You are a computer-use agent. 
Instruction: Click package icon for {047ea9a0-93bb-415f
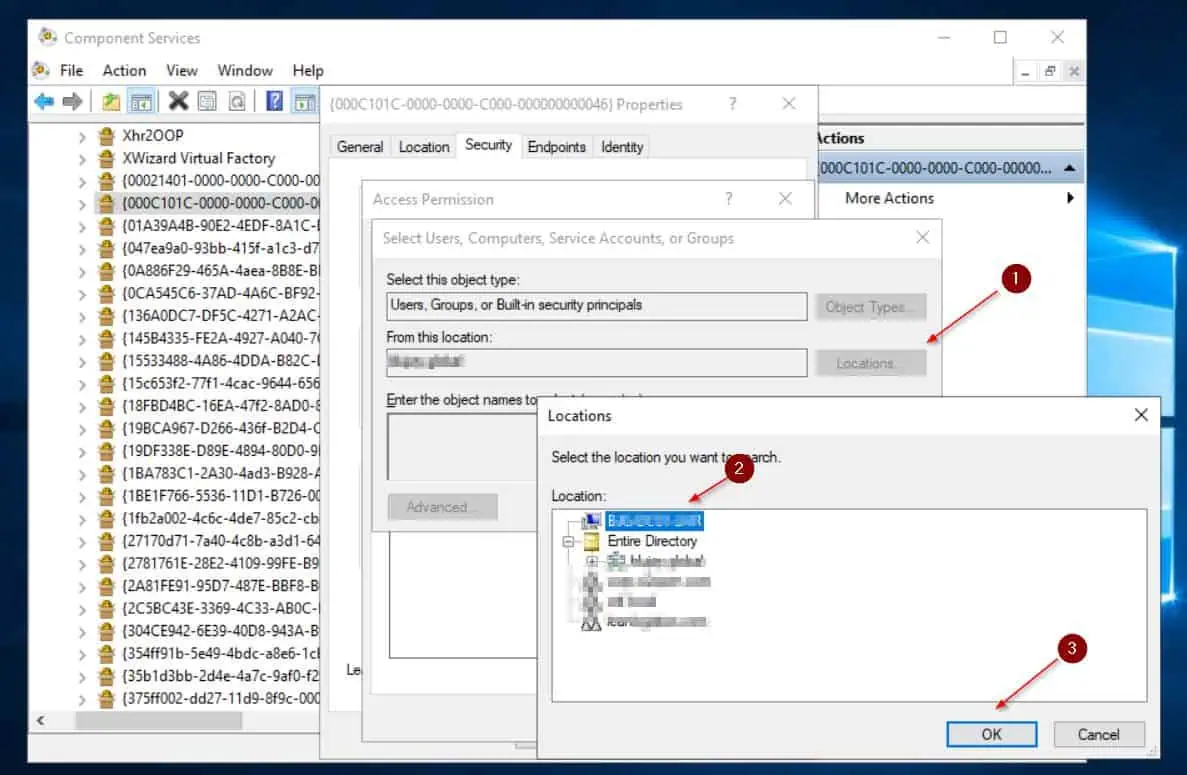point(107,248)
